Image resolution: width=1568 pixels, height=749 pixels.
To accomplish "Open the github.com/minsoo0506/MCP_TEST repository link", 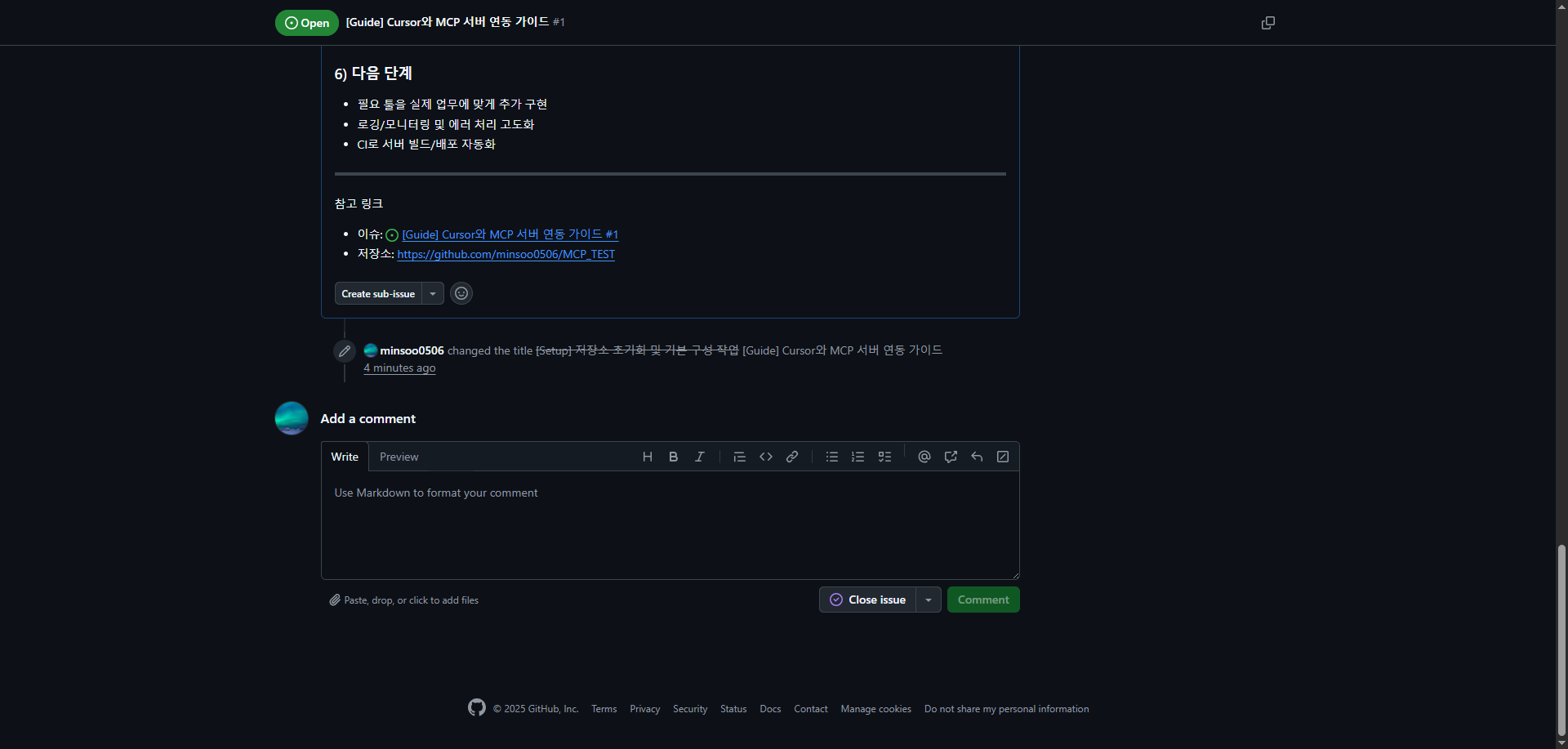I will (x=506, y=254).
